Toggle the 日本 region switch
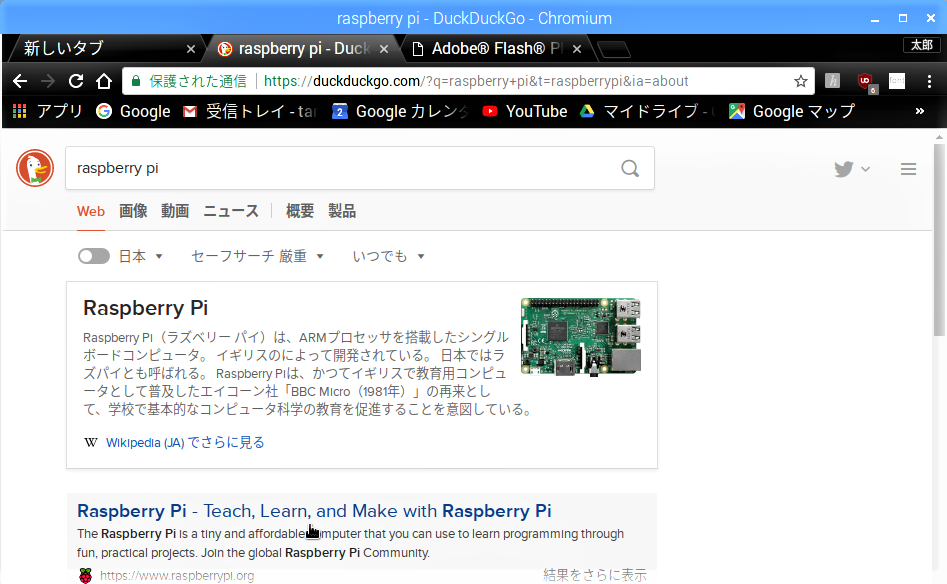The width and height of the screenshot is (947, 584). coord(94,256)
